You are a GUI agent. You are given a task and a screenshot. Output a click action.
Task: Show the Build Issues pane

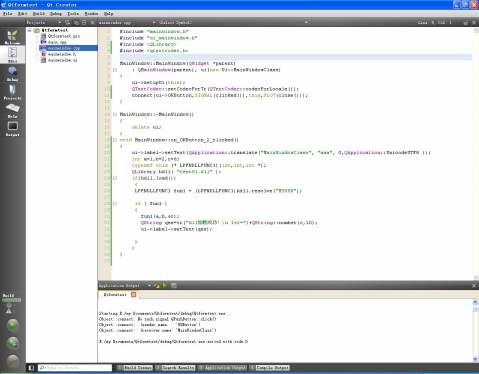pyautogui.click(x=135, y=368)
